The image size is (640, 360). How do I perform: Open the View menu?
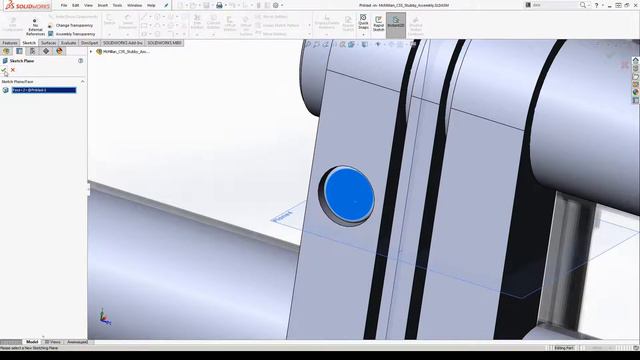(x=88, y=5)
